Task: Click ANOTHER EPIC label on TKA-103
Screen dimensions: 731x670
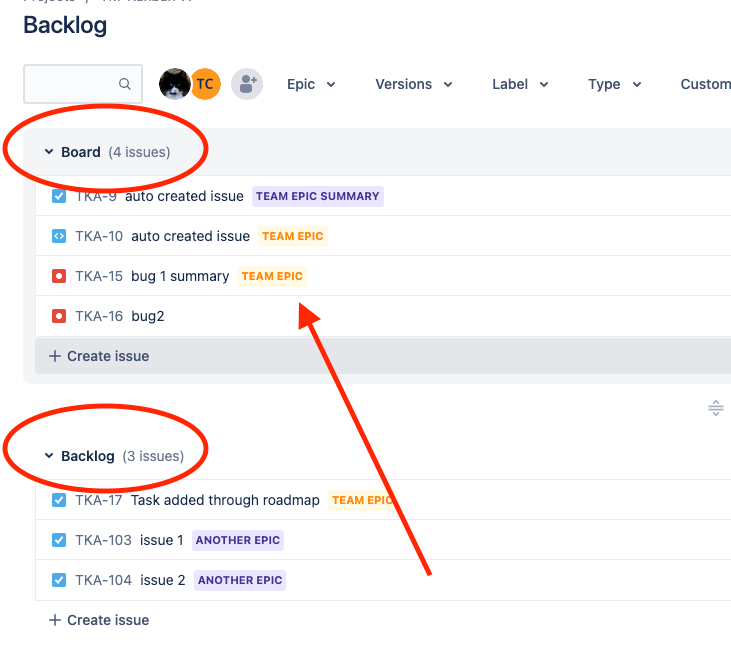Action: tap(238, 540)
